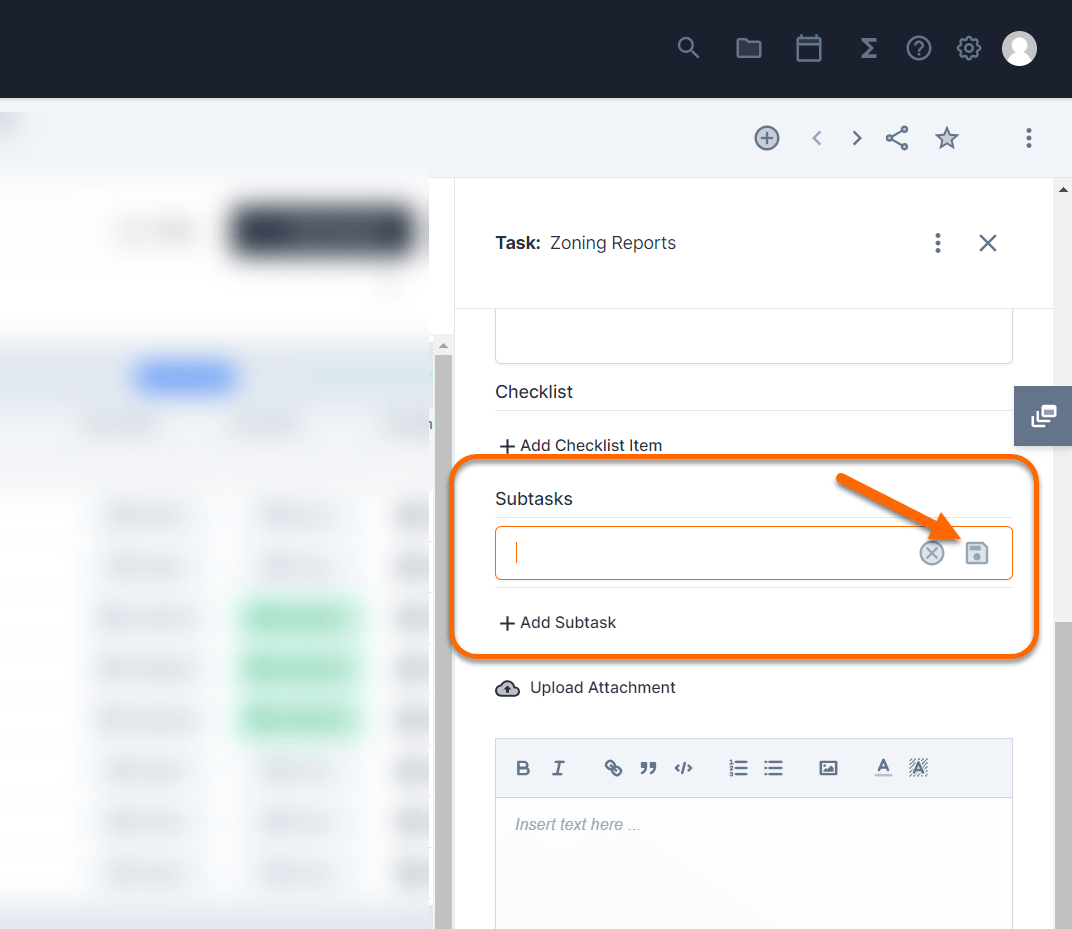Viewport: 1072px width, 929px height.
Task: Insert a blockquote in the text editor
Action: click(x=648, y=768)
